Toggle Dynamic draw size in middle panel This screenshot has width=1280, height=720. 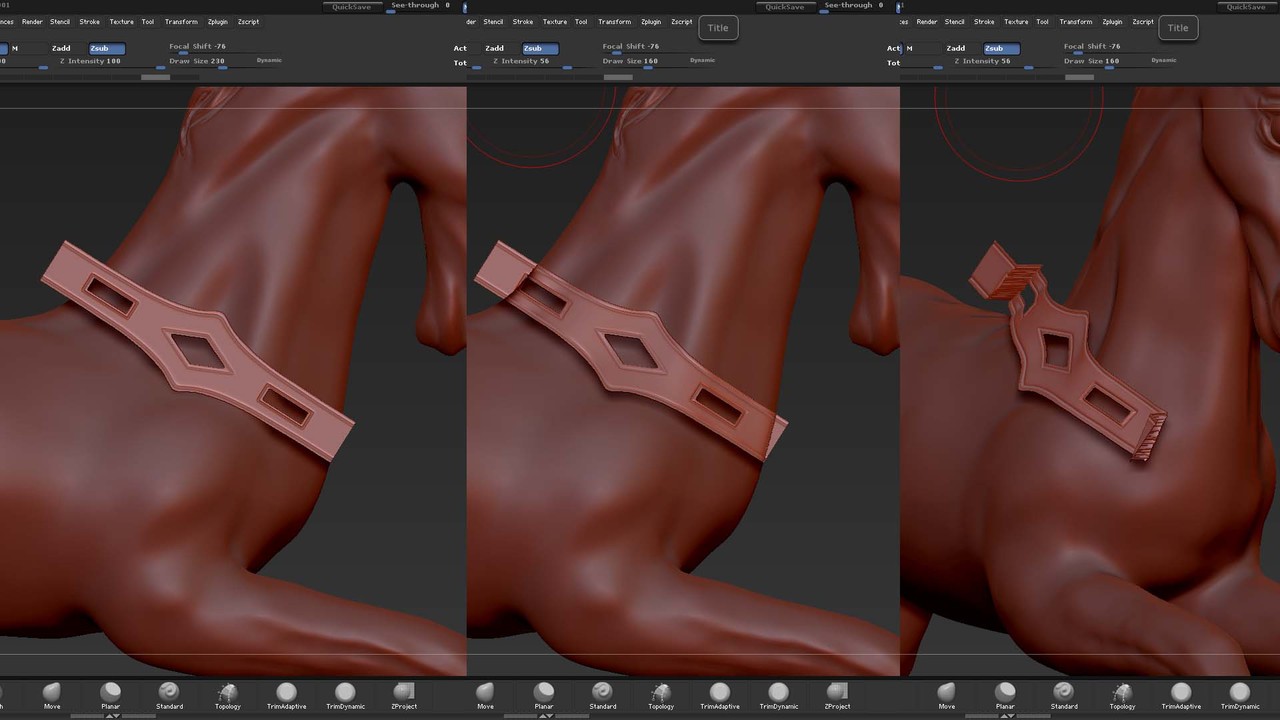[x=703, y=60]
